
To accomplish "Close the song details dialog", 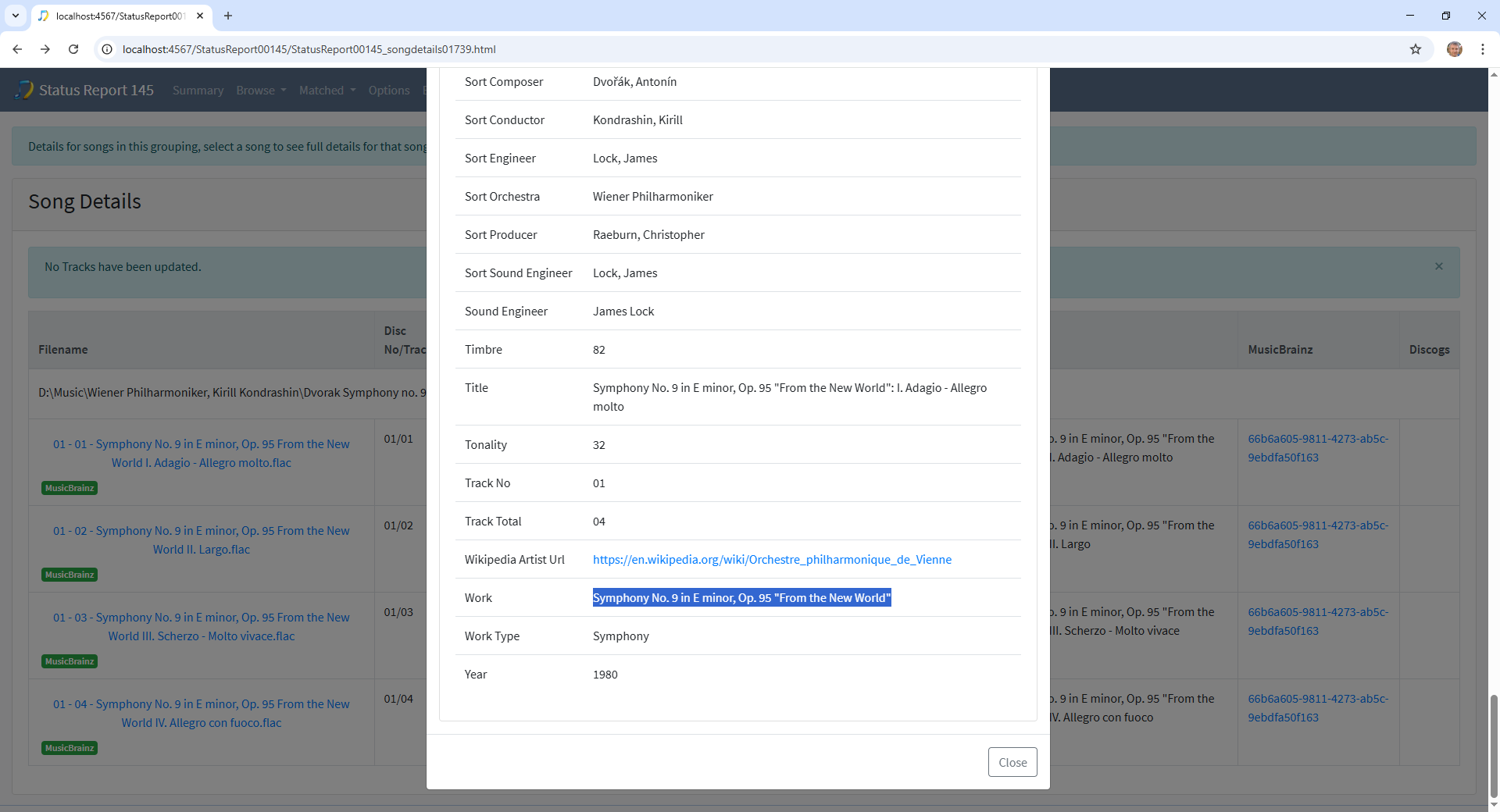I will pos(1012,762).
